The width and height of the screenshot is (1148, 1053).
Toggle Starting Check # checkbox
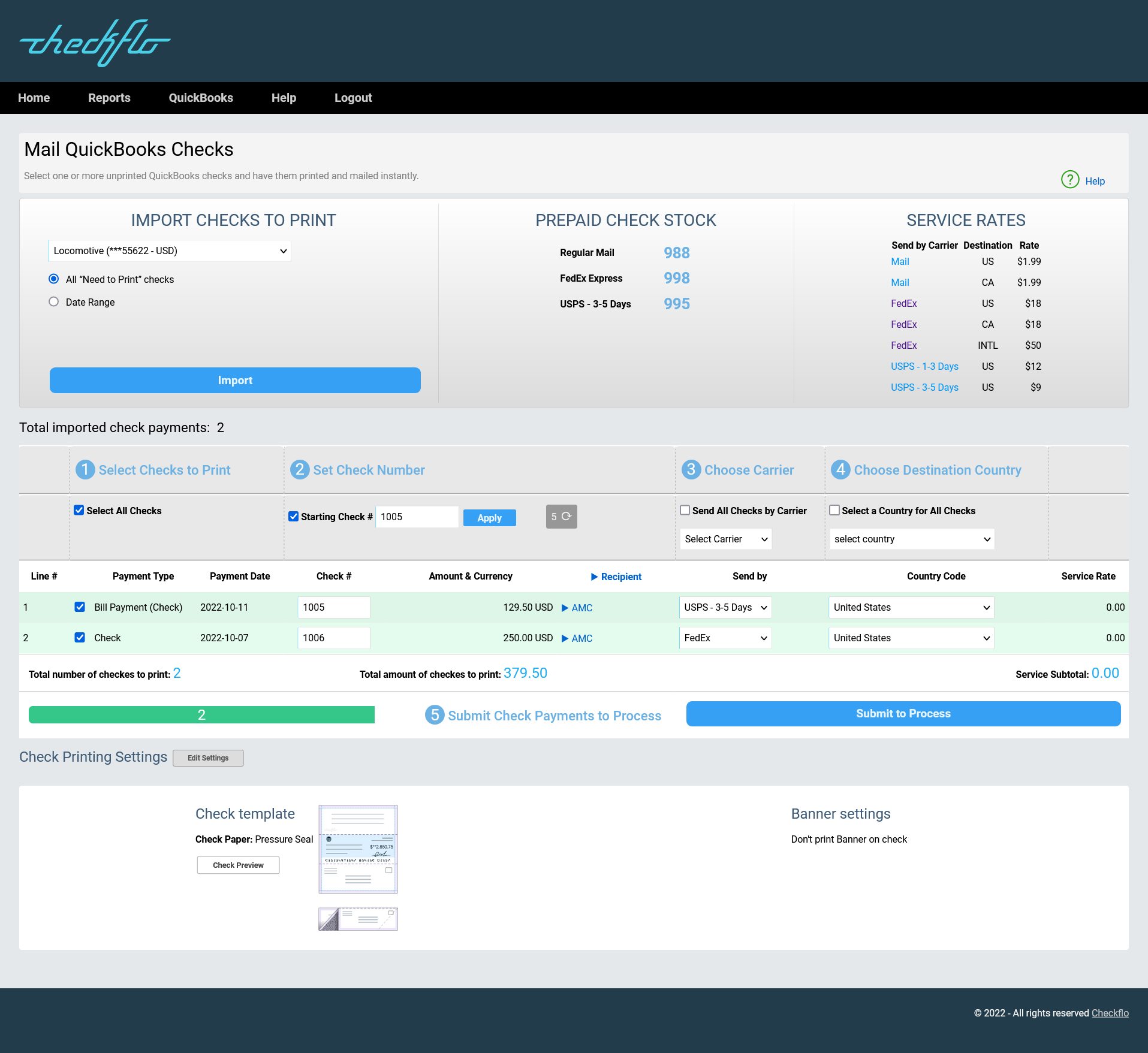(x=294, y=516)
